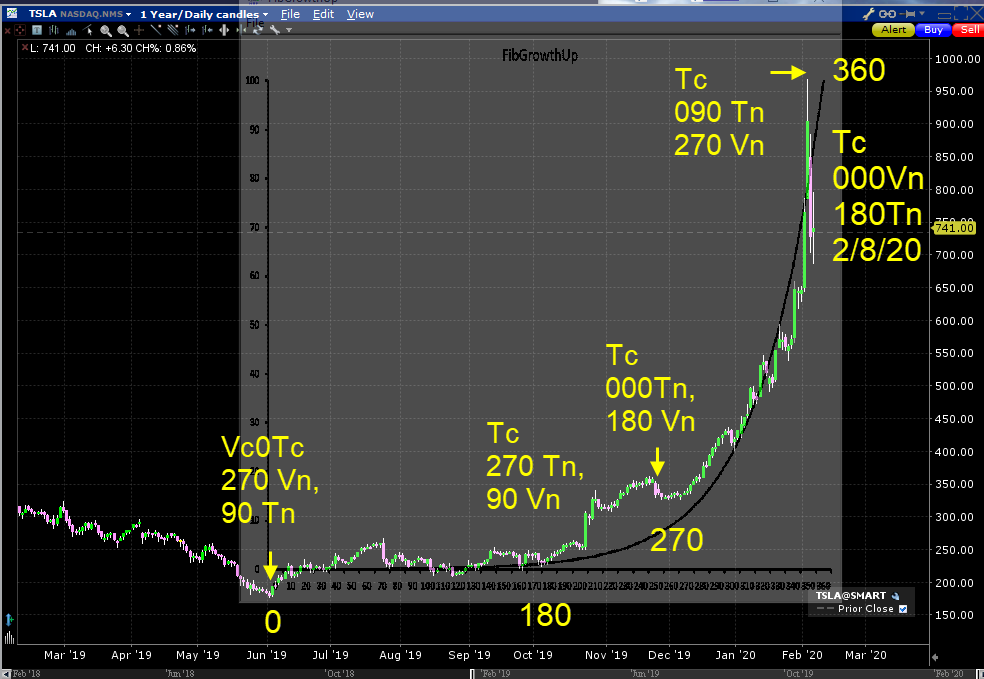Viewport: 984px width, 679px height.
Task: Select the trendline pointer tool
Action: point(88,30)
